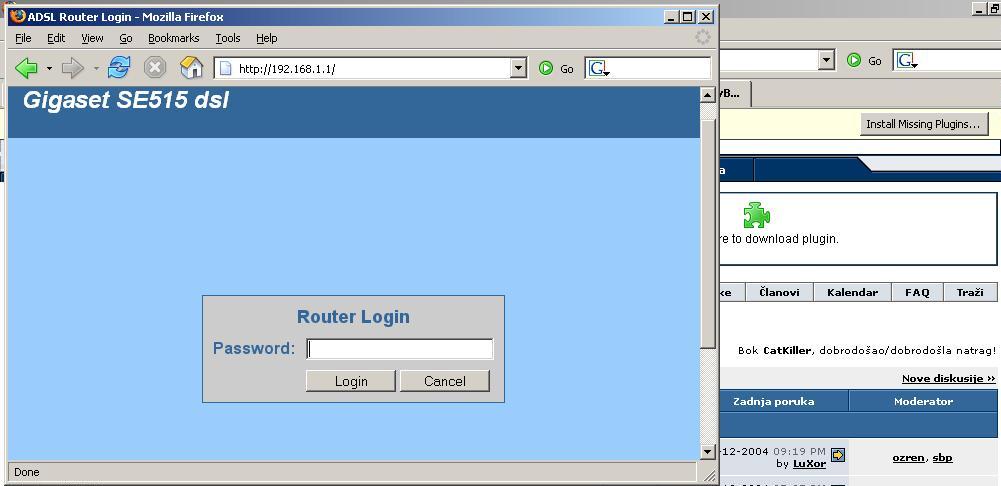Open last post arrow icon next to LuXor
The height and width of the screenshot is (486, 1001).
coord(838,455)
